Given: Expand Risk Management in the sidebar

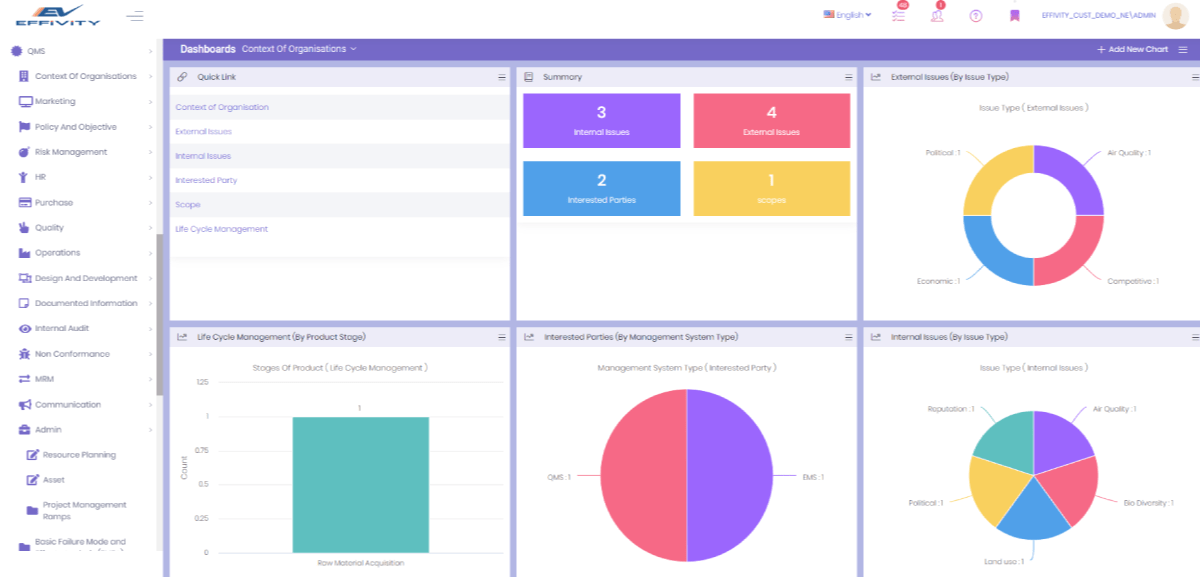Looking at the screenshot, I should coord(70,152).
